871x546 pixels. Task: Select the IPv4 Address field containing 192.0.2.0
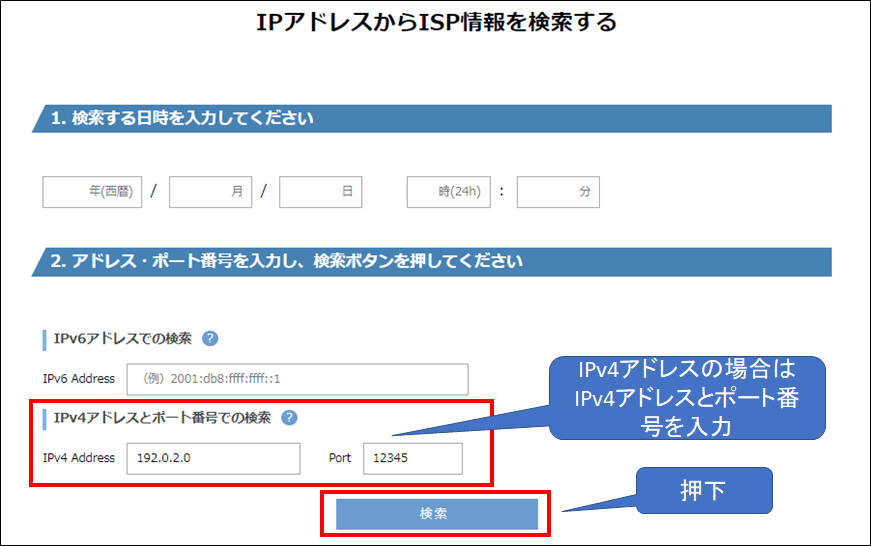coord(213,459)
